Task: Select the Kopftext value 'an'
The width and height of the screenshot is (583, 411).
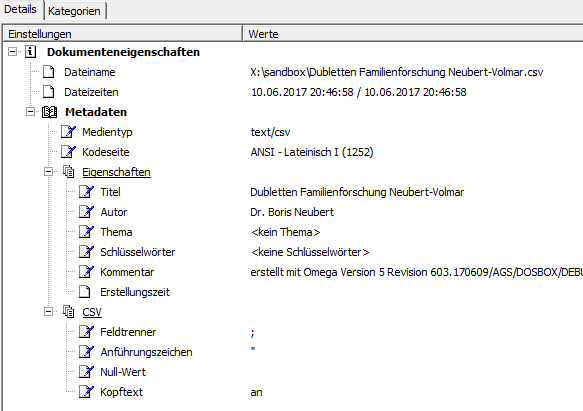Action: pos(257,392)
